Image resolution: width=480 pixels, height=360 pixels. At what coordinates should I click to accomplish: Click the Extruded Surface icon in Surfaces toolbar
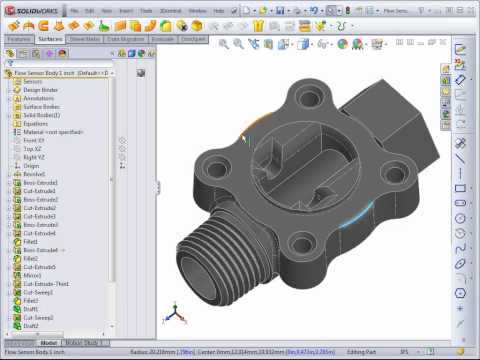(x=14, y=26)
